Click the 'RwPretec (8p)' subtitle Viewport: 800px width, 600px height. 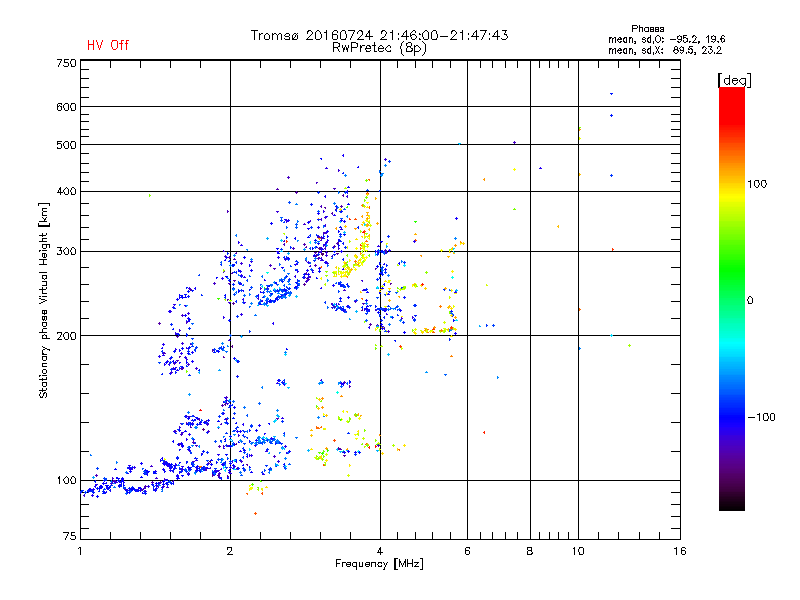379,48
